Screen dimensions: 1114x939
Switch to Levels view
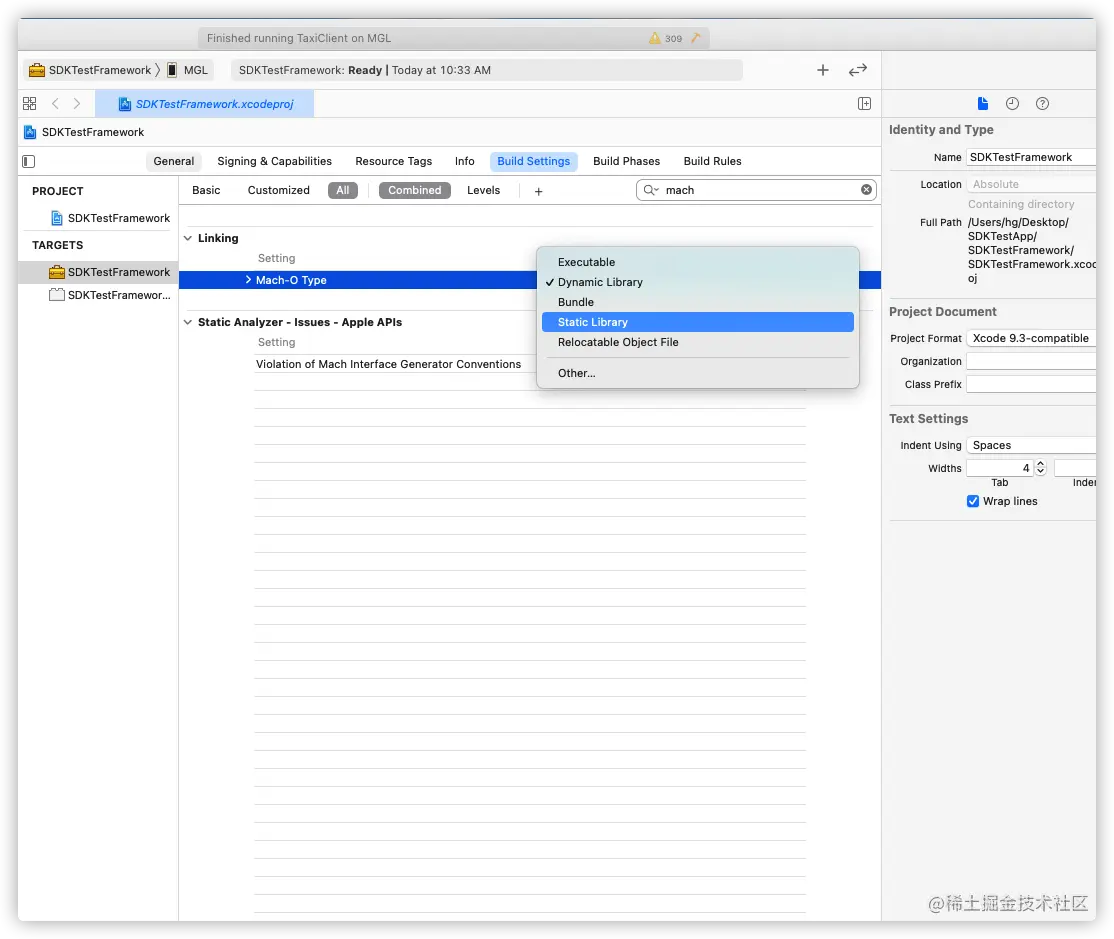(483, 190)
